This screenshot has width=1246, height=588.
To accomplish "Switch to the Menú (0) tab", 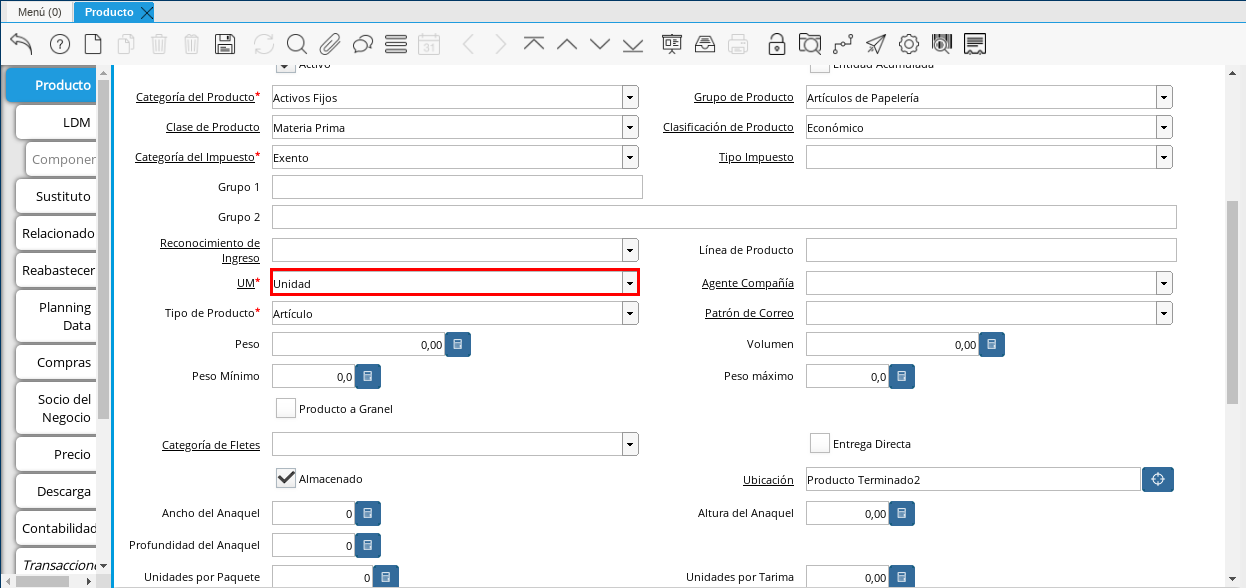I will point(39,12).
